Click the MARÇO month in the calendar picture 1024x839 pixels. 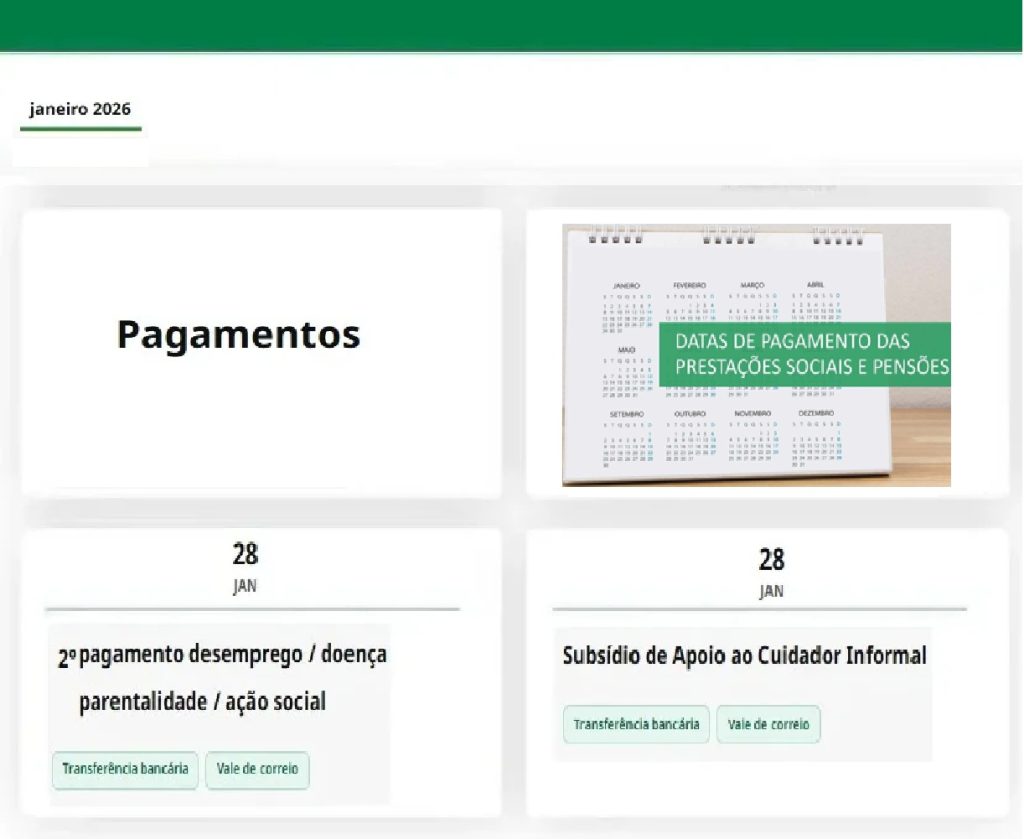[x=752, y=286]
